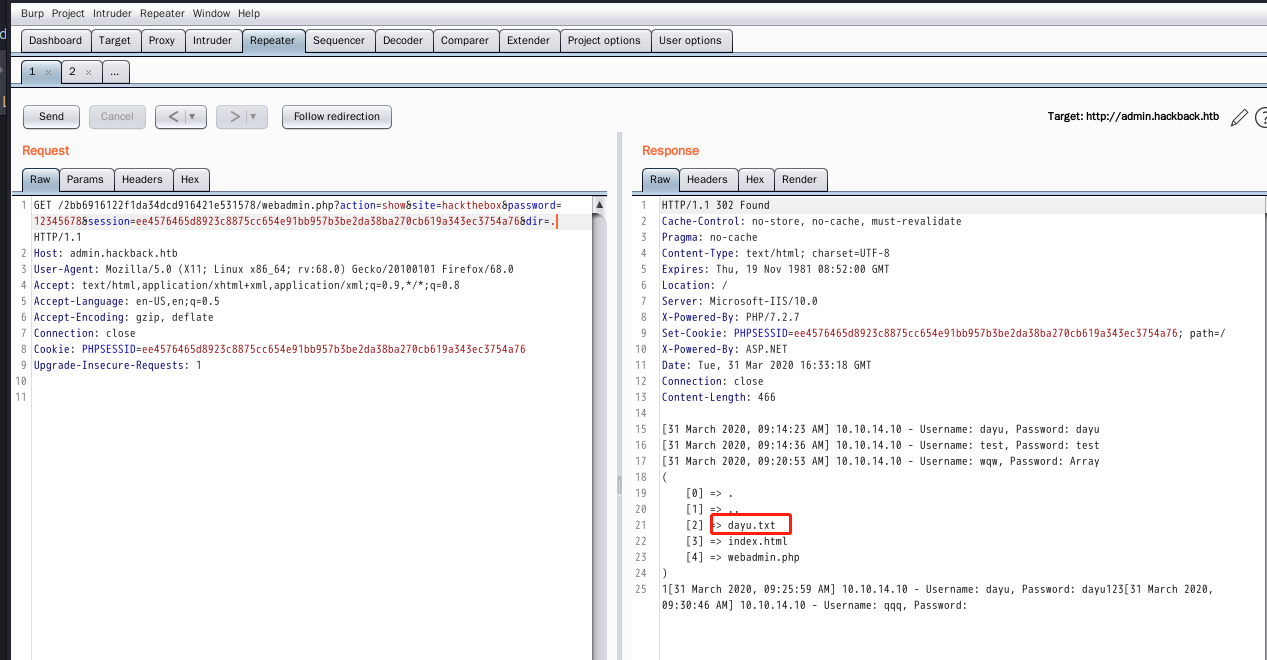The image size is (1267, 660).
Task: Open the Window menu
Action: pos(211,14)
